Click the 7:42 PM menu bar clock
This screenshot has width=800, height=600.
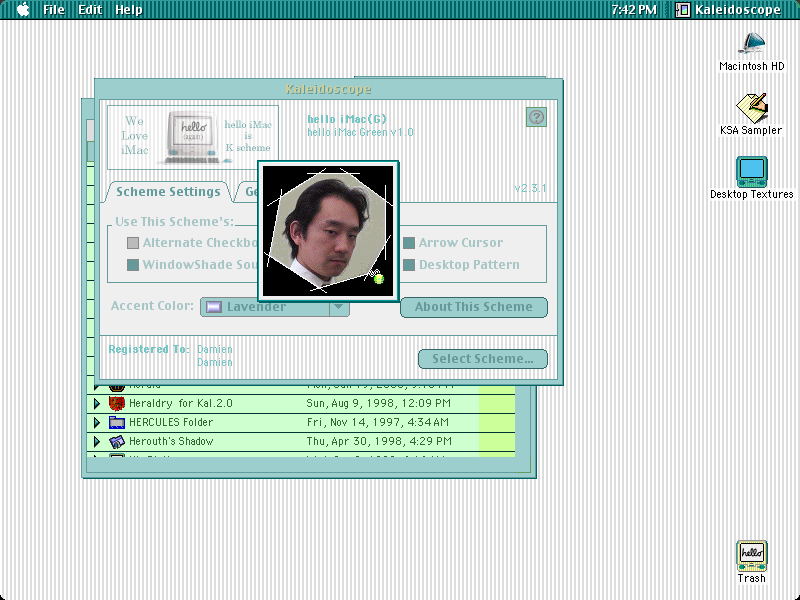click(x=634, y=10)
